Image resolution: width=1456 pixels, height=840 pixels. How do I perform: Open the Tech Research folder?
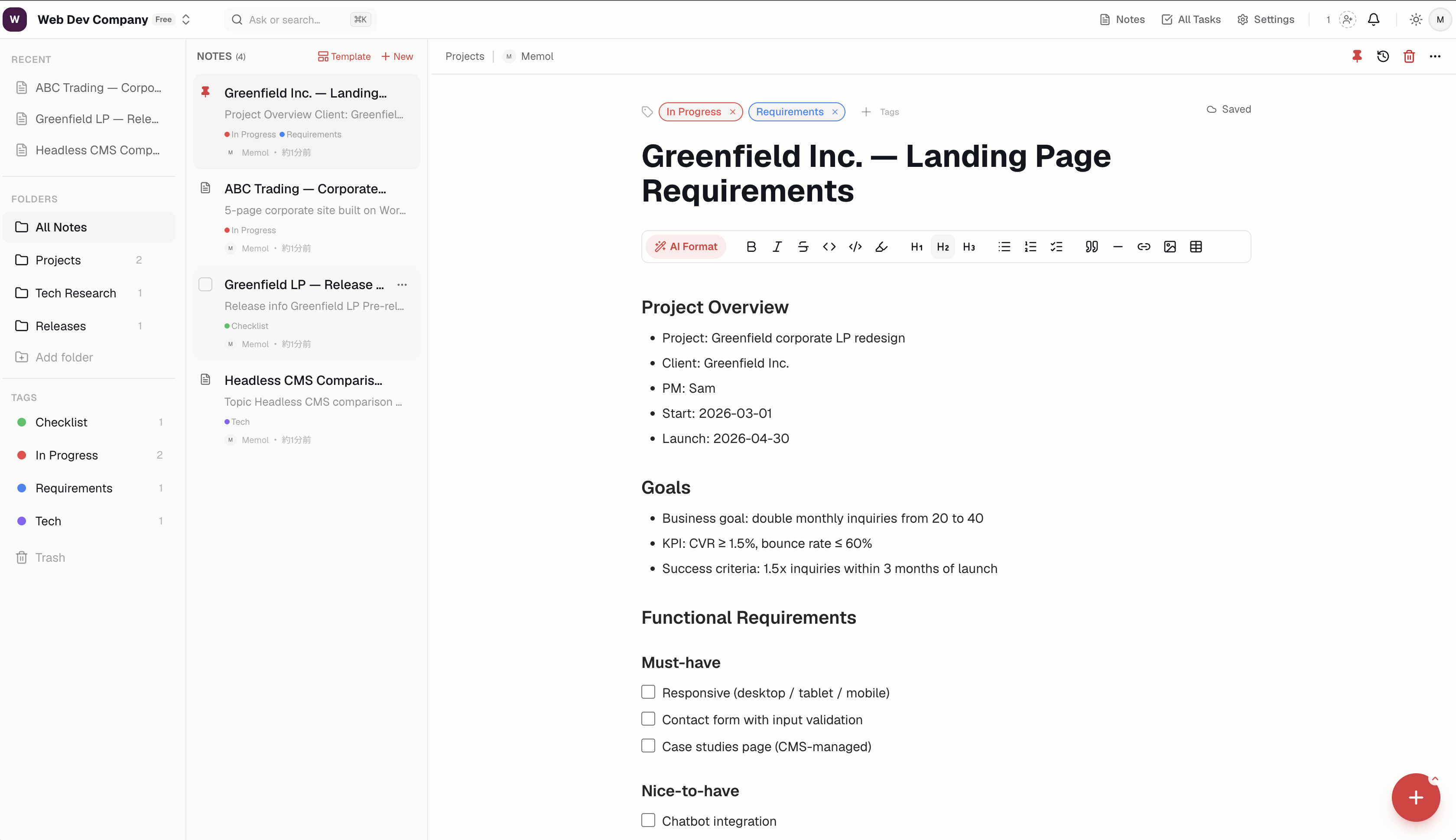[89, 293]
